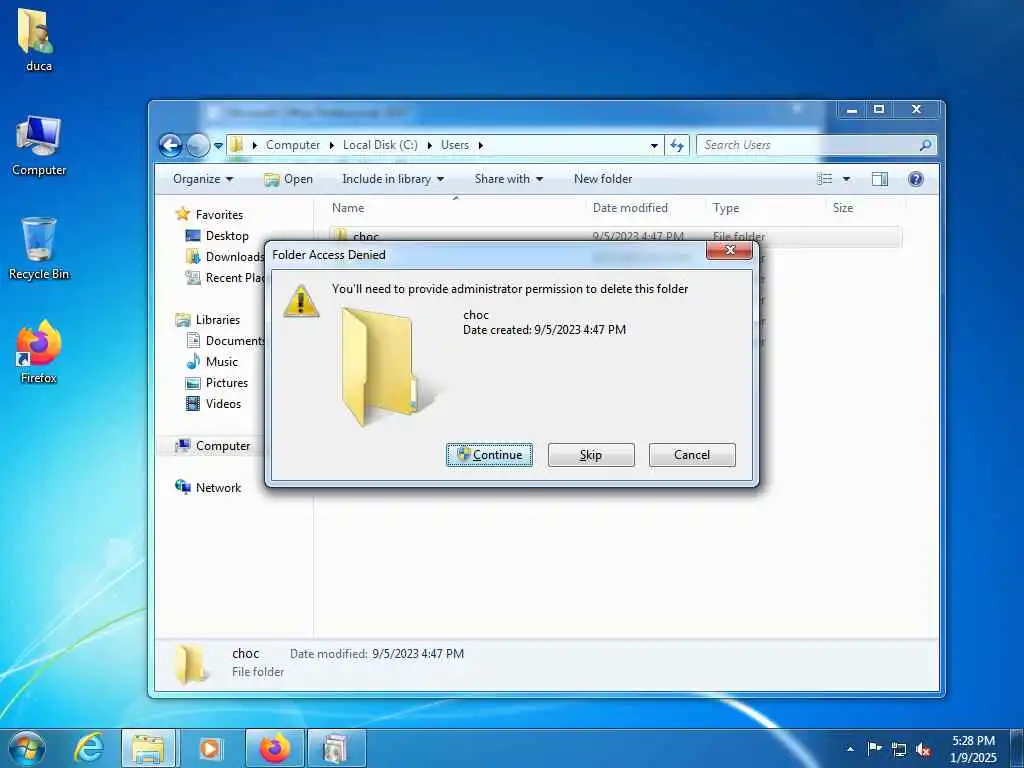This screenshot has width=1024, height=768.
Task: Click Open in the Explorer toolbar
Action: 288,179
